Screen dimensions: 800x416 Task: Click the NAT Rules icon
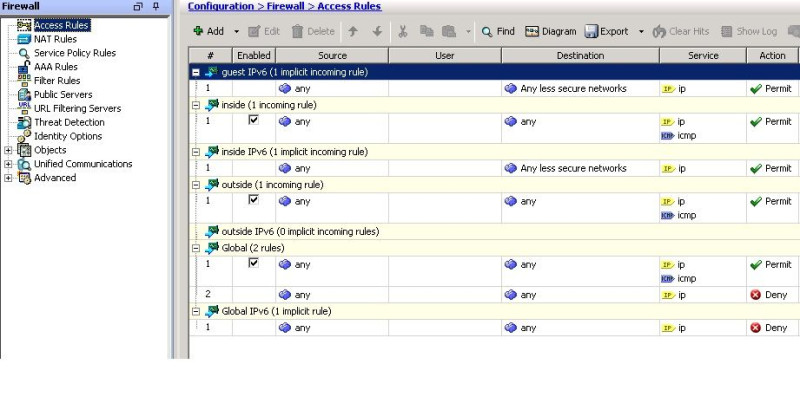[x=24, y=39]
